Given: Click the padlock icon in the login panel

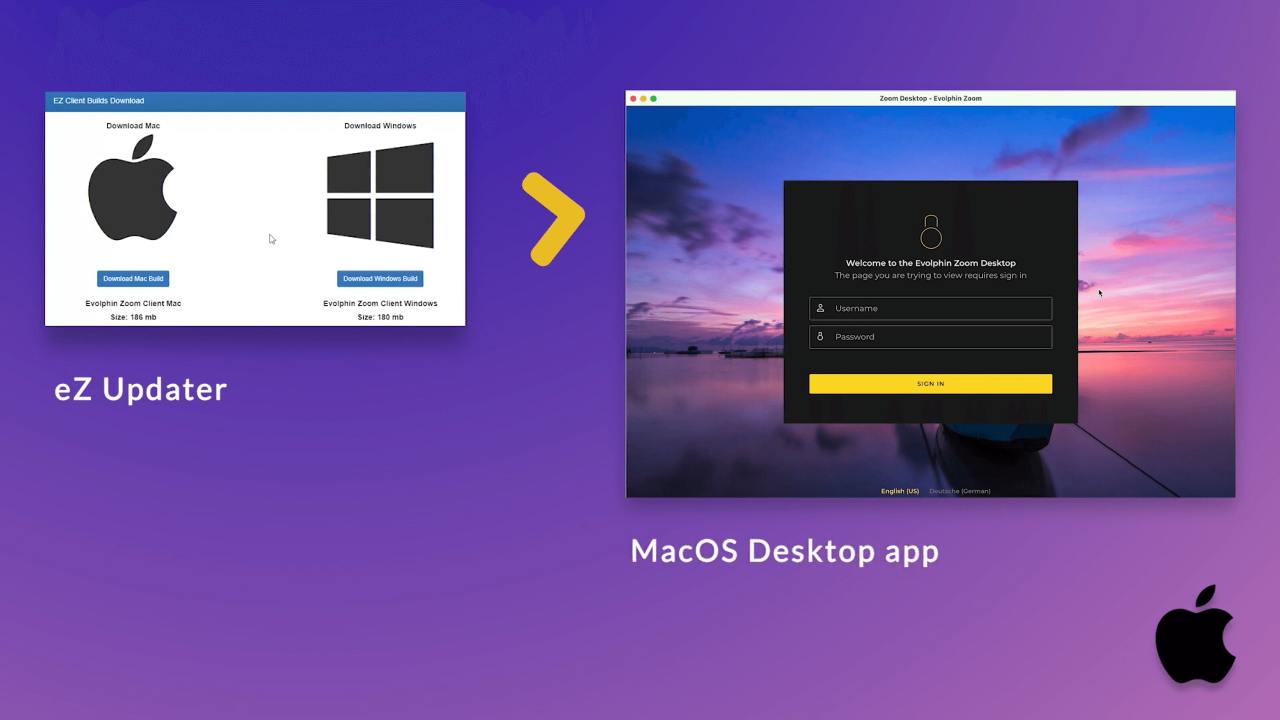Looking at the screenshot, I should [931, 231].
